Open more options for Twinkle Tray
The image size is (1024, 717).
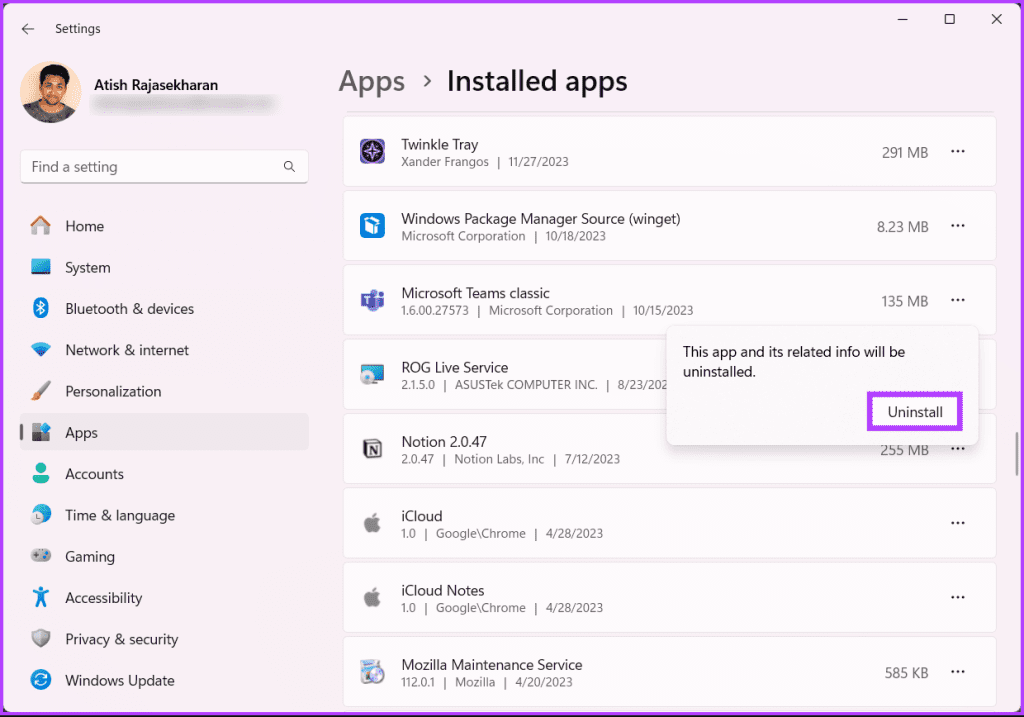[957, 151]
